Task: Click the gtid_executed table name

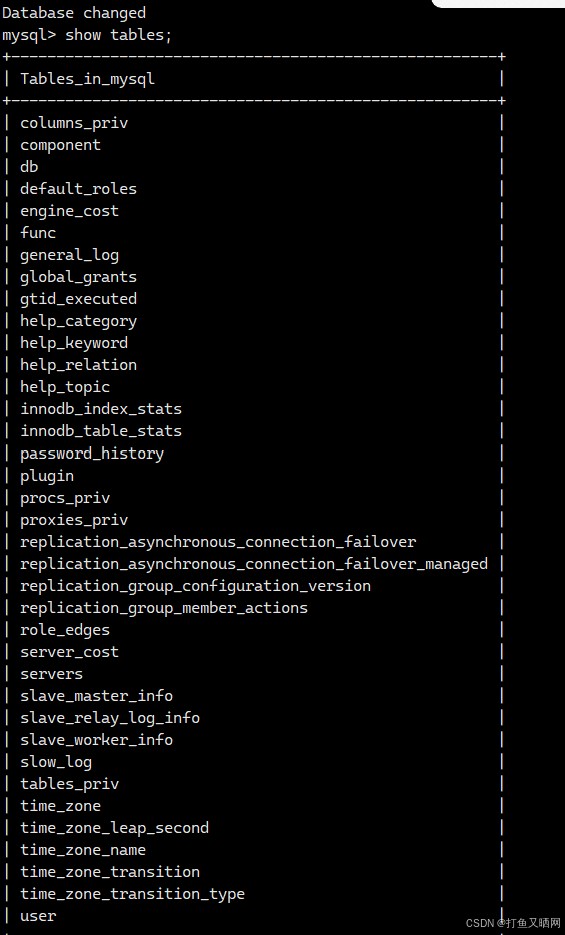Action: [79, 299]
